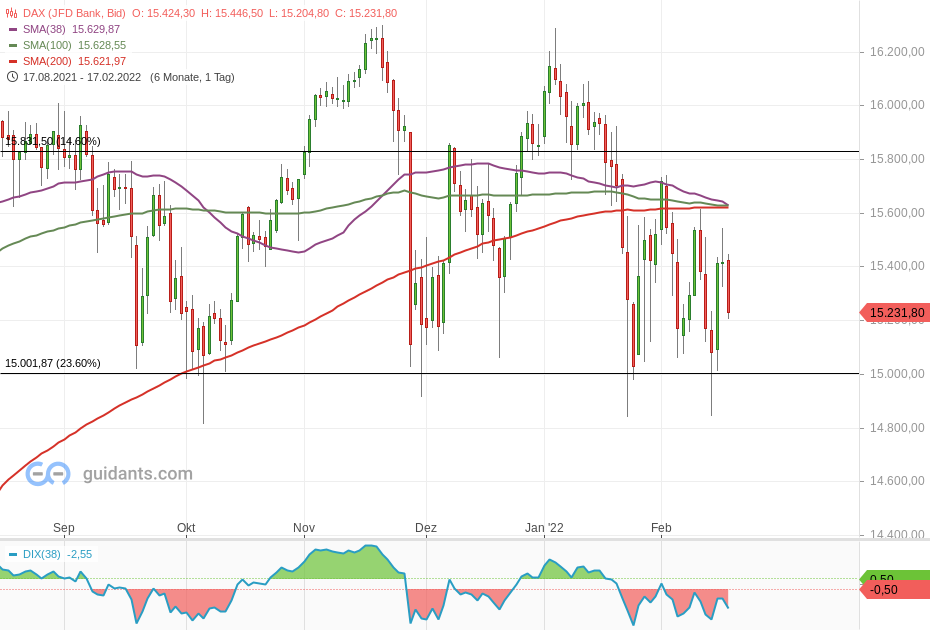Select the SMA(38) purple line marker
Screen dimensions: 930x630
click(13, 29)
